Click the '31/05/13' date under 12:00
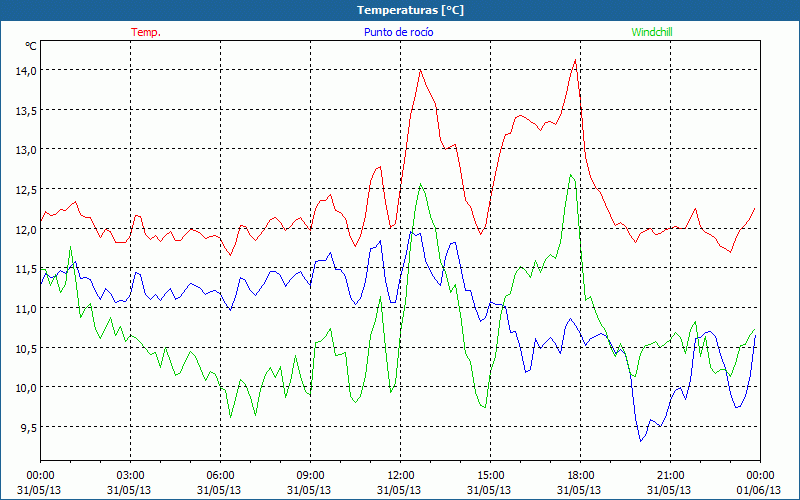 click(x=399, y=490)
